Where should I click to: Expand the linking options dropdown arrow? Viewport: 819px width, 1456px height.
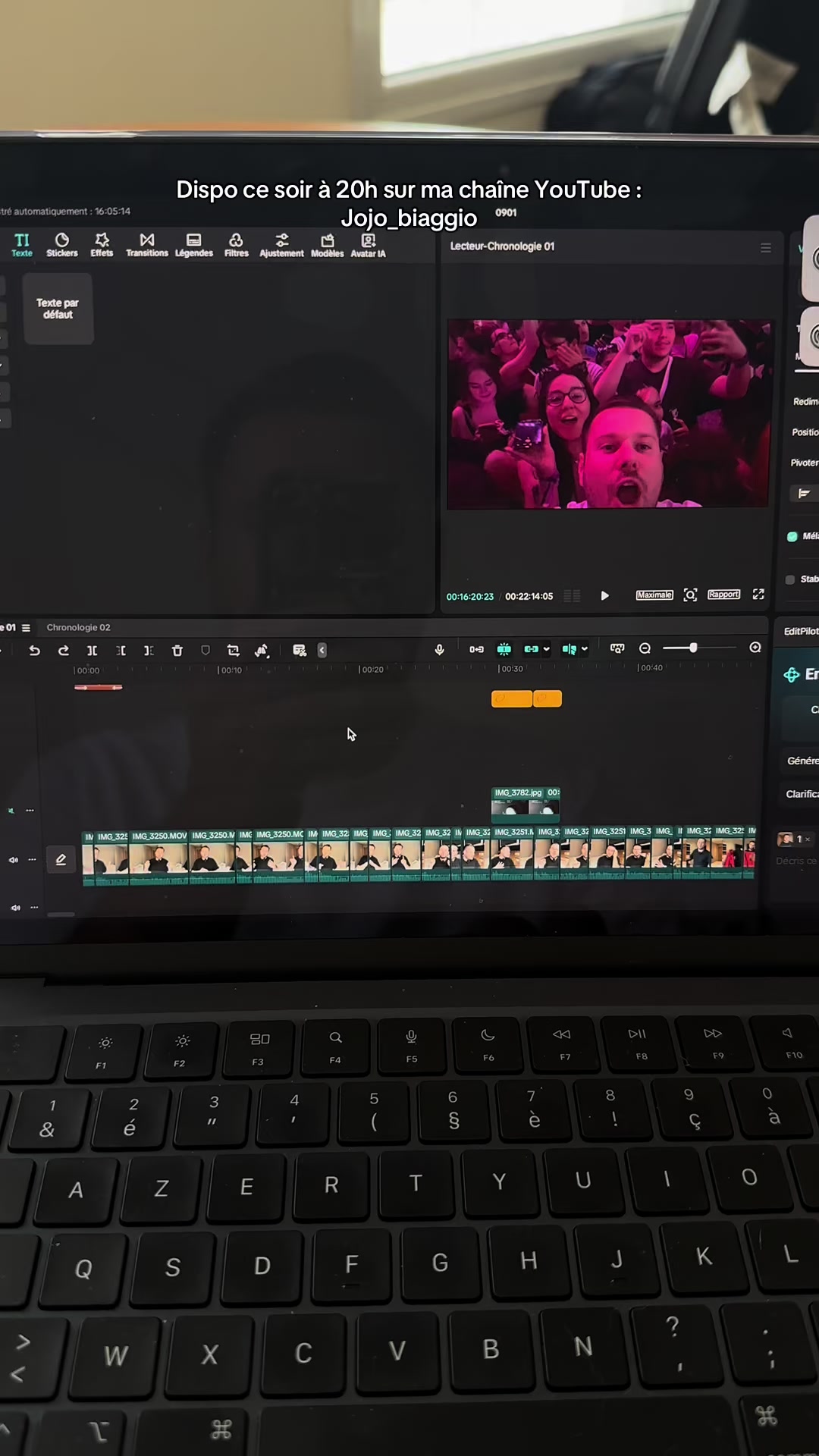[546, 649]
